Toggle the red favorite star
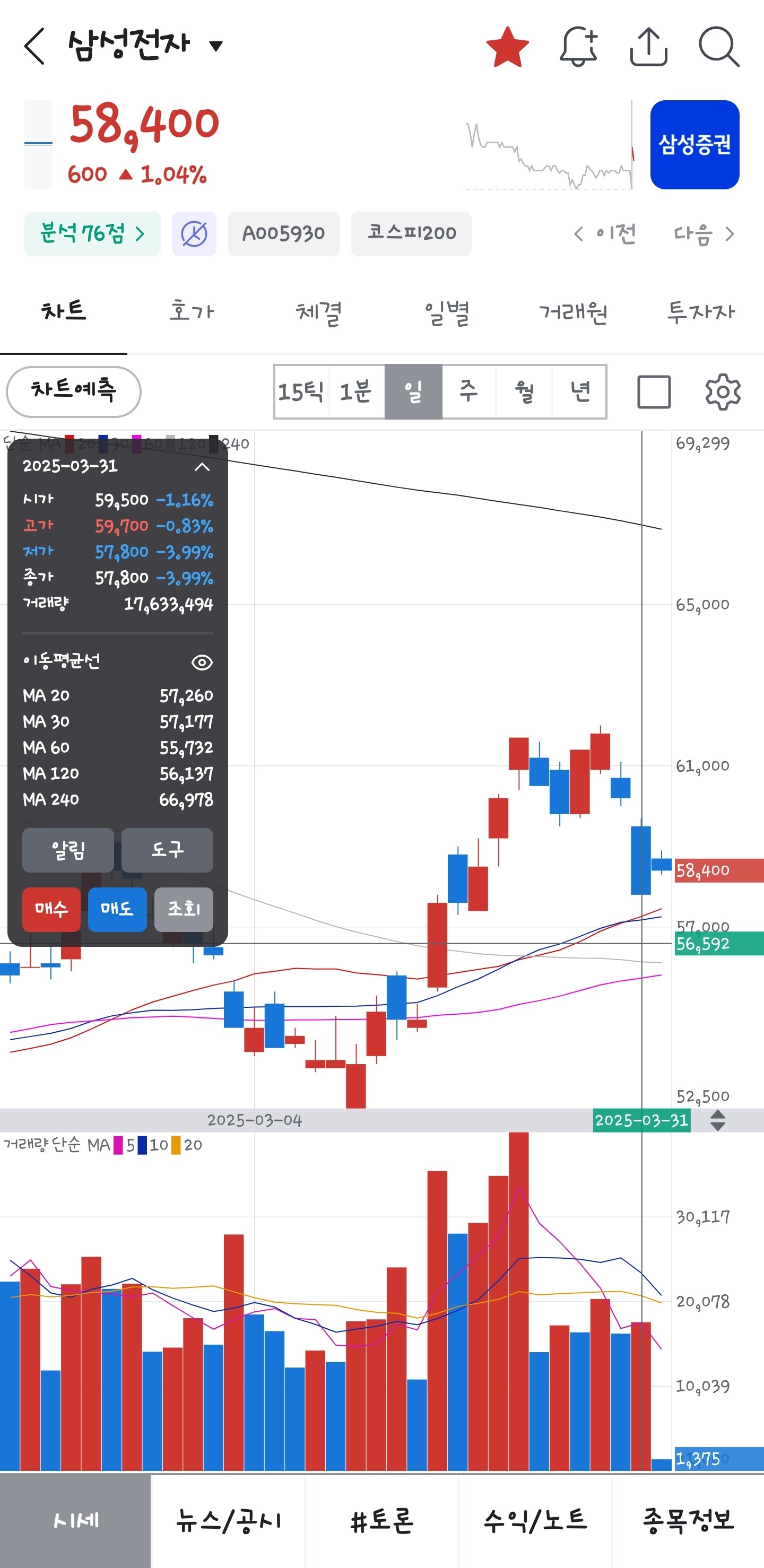This screenshot has width=764, height=1568. pos(507,47)
